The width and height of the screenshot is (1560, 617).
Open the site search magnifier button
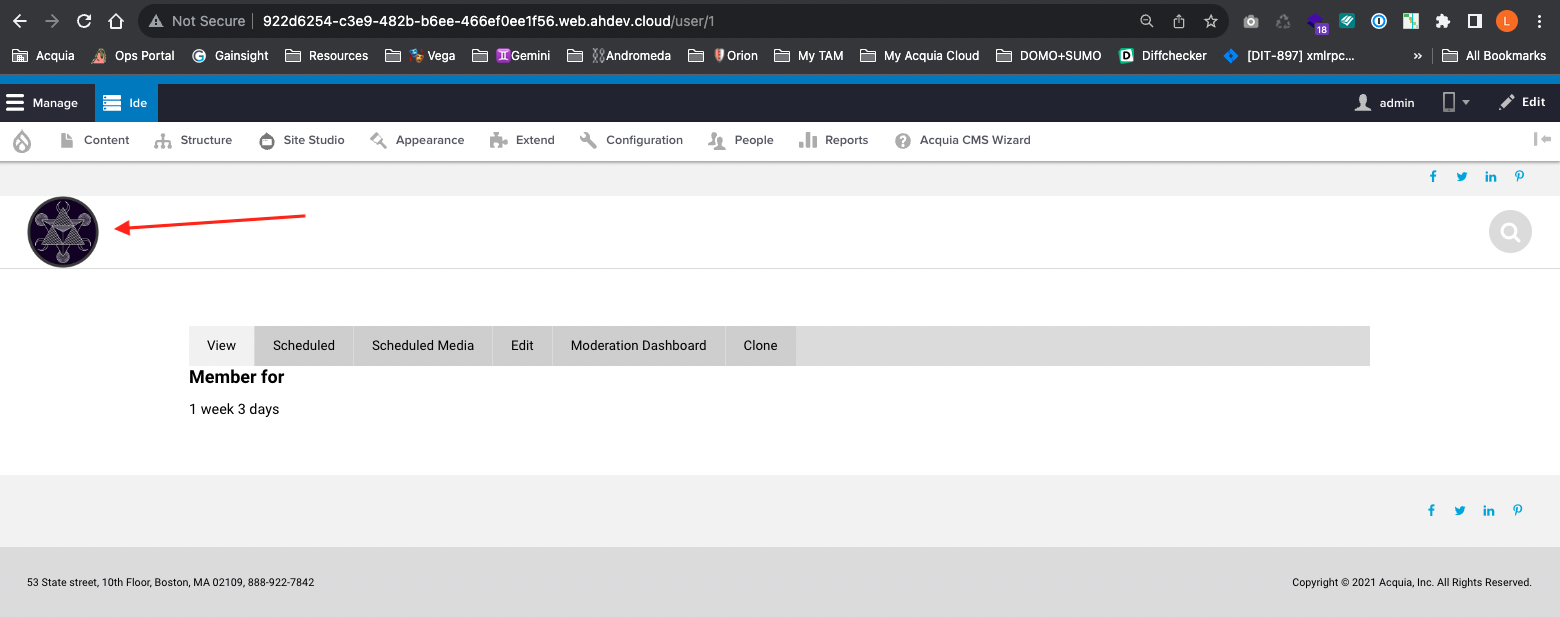click(1510, 232)
